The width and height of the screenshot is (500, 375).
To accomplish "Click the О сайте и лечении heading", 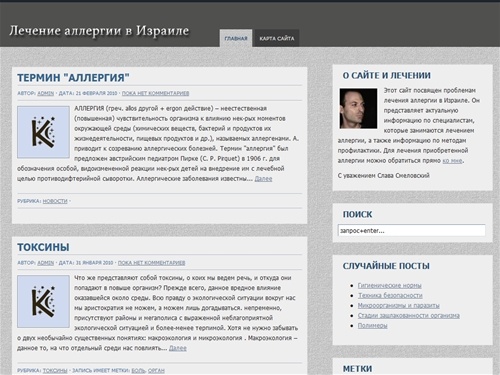I will (387, 76).
